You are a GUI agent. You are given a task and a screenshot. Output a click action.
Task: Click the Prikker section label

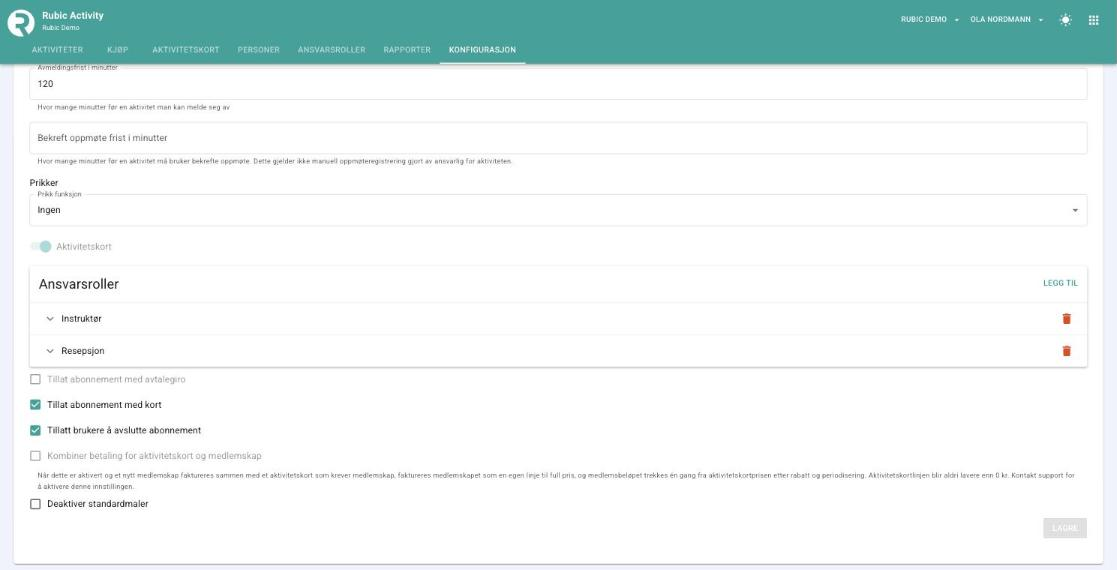(x=44, y=183)
